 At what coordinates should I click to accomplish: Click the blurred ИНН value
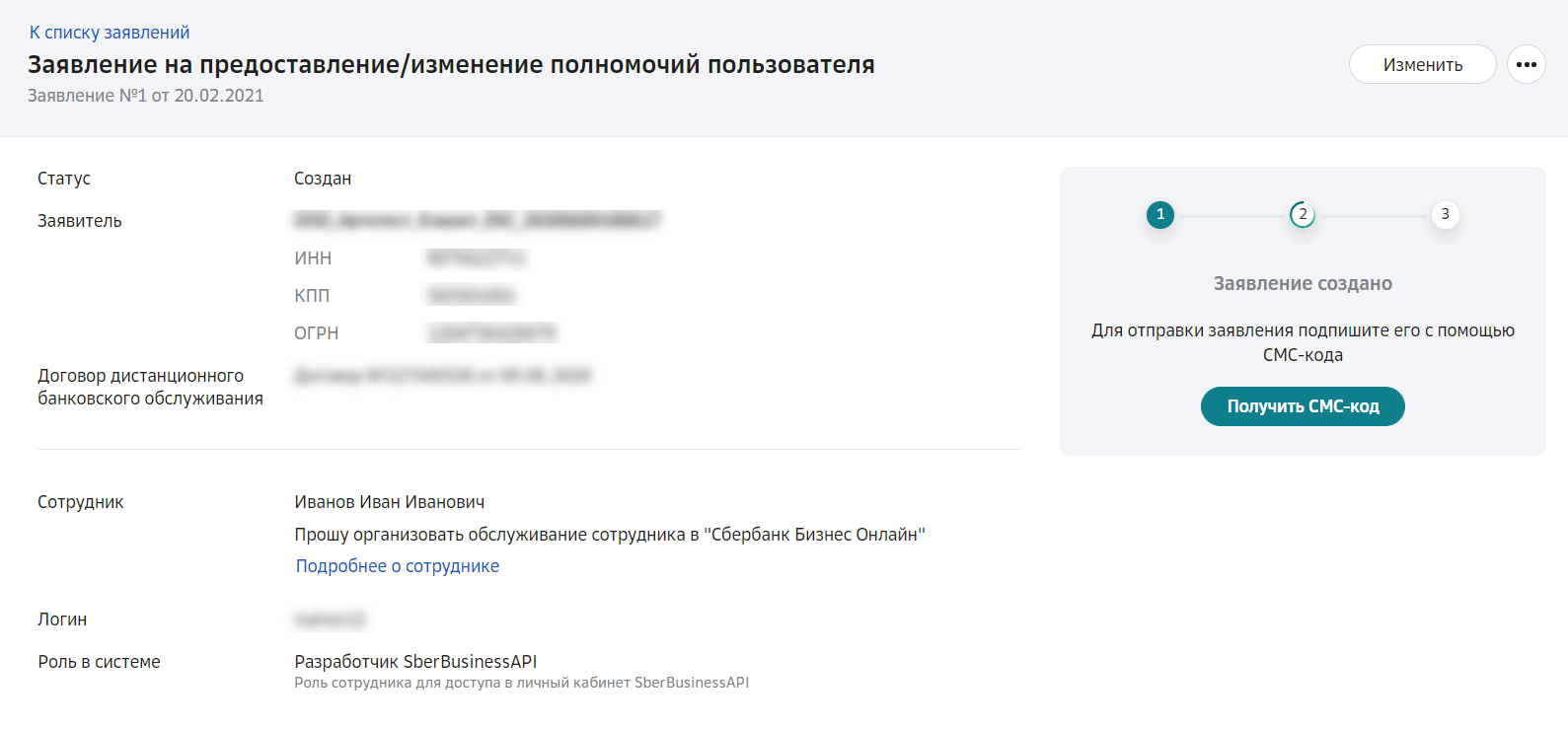coord(477,258)
